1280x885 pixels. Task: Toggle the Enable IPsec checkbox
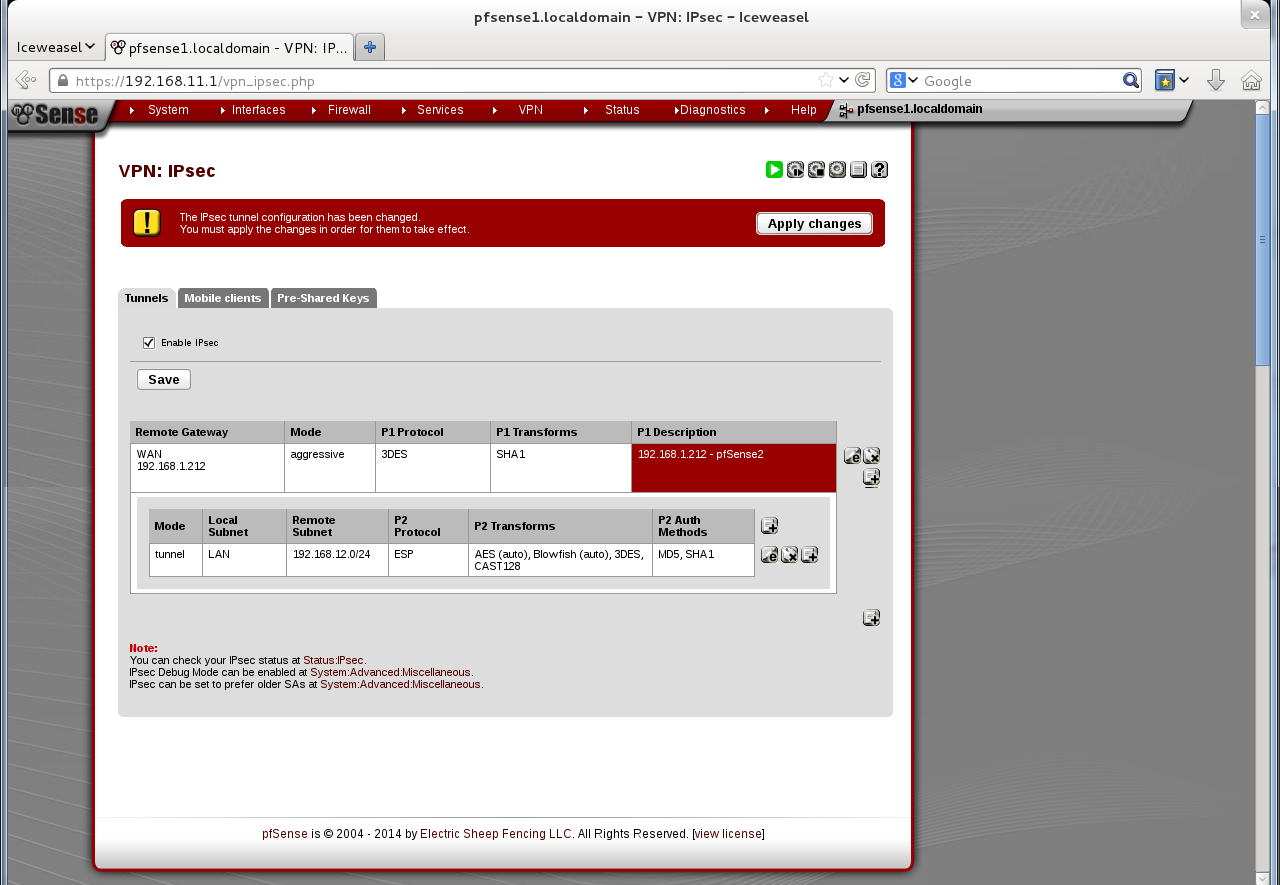149,343
